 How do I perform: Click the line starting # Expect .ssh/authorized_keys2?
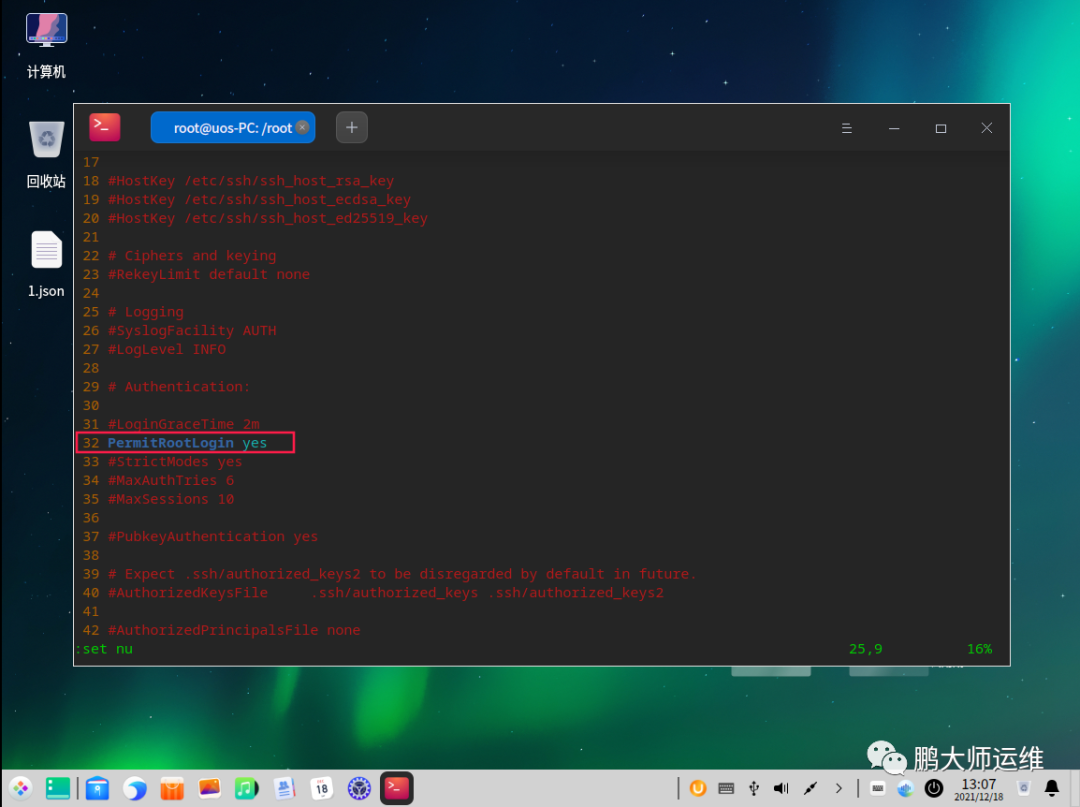click(402, 574)
